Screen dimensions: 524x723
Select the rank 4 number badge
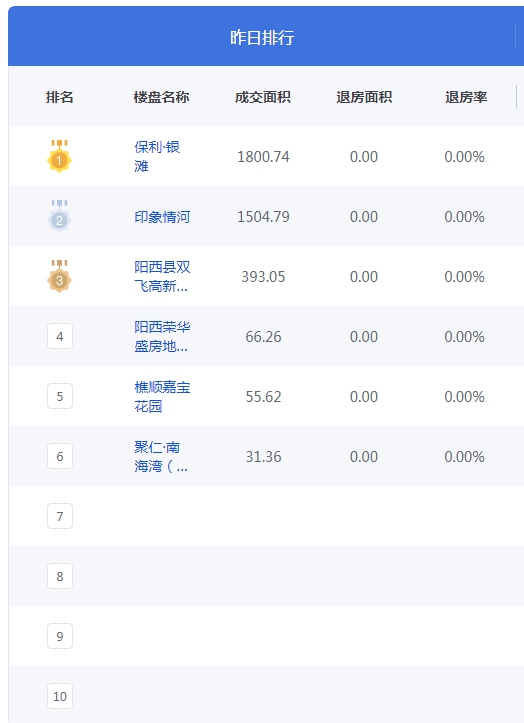click(60, 336)
